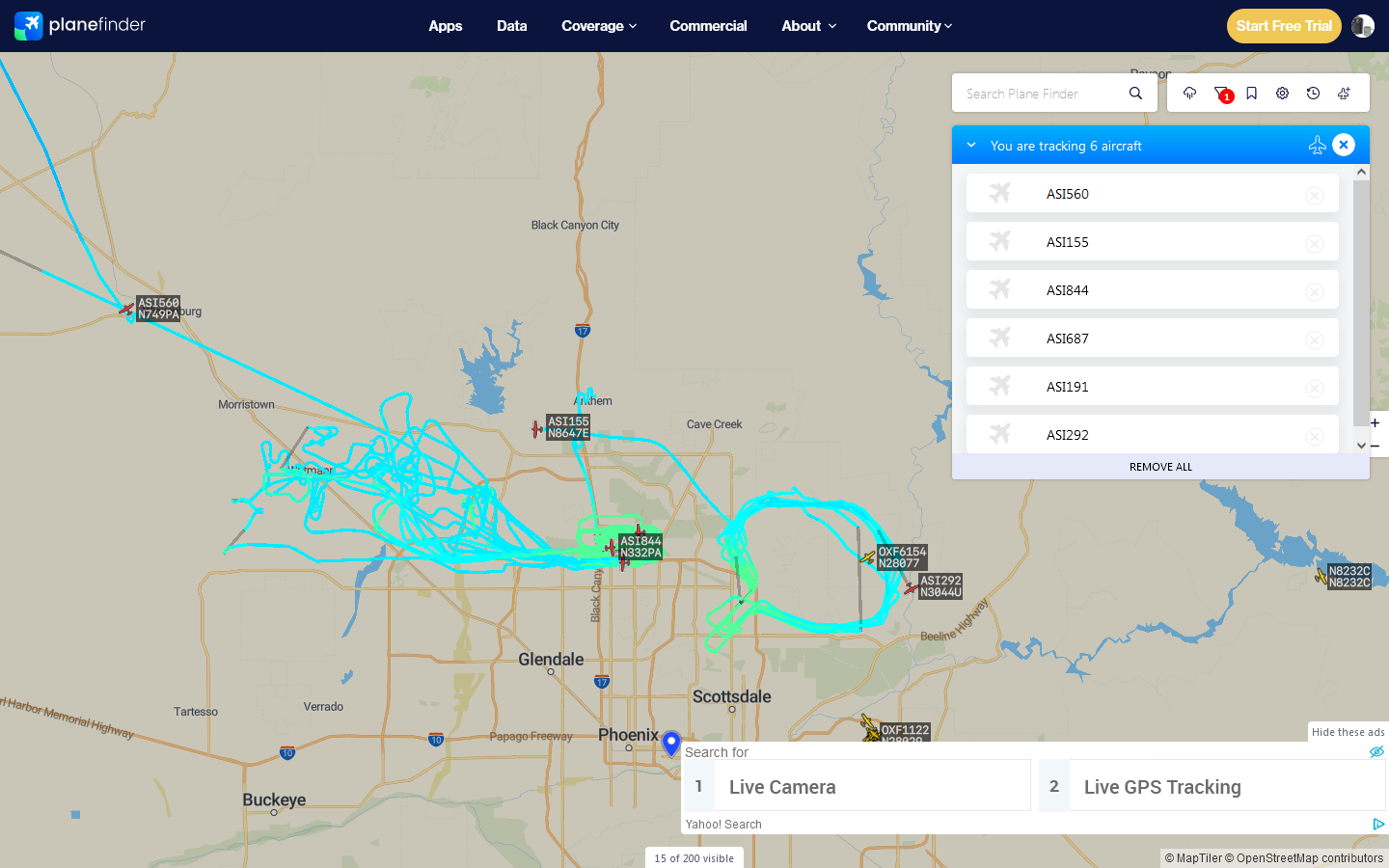The image size is (1389, 868).
Task: Open the Commercial menu item
Action: coord(708,26)
